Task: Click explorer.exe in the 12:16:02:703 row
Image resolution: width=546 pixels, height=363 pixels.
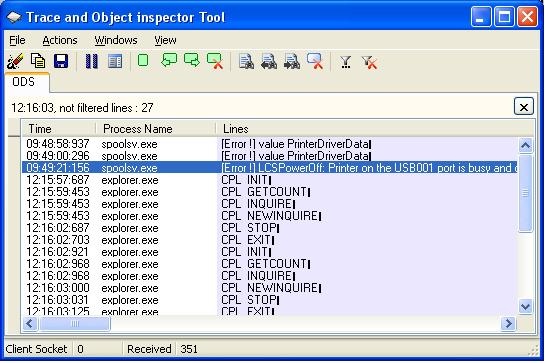Action: pos(130,240)
